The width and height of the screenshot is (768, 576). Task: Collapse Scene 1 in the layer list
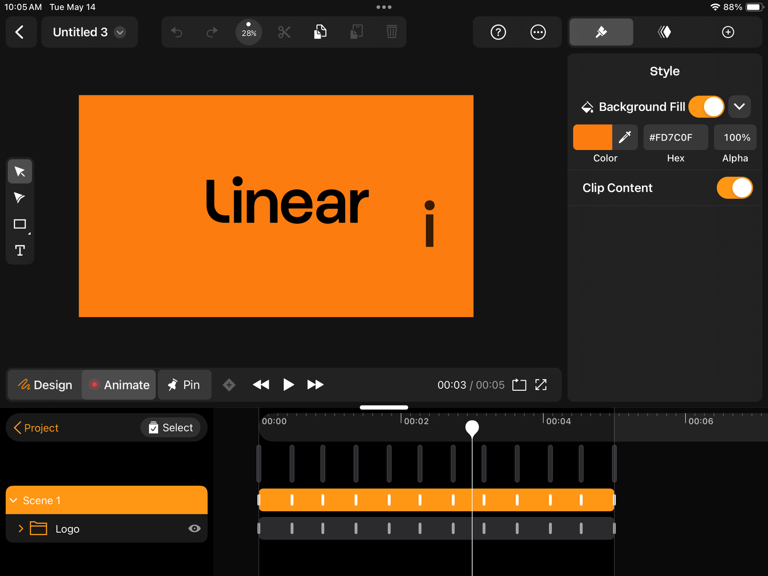[x=14, y=501]
